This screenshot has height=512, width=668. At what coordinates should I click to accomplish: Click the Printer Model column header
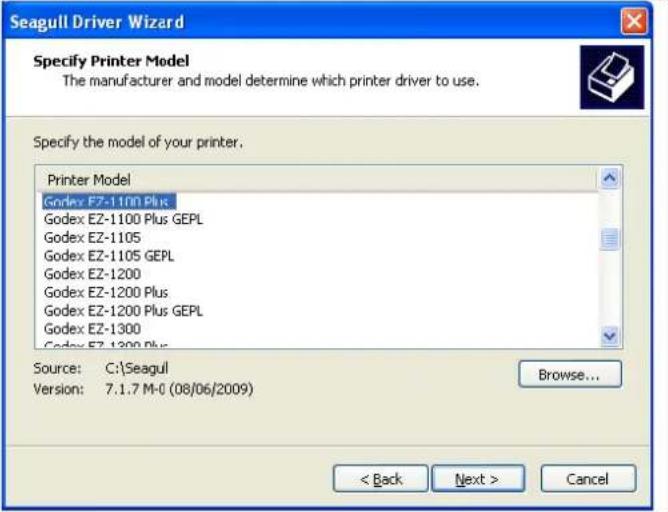click(317, 180)
